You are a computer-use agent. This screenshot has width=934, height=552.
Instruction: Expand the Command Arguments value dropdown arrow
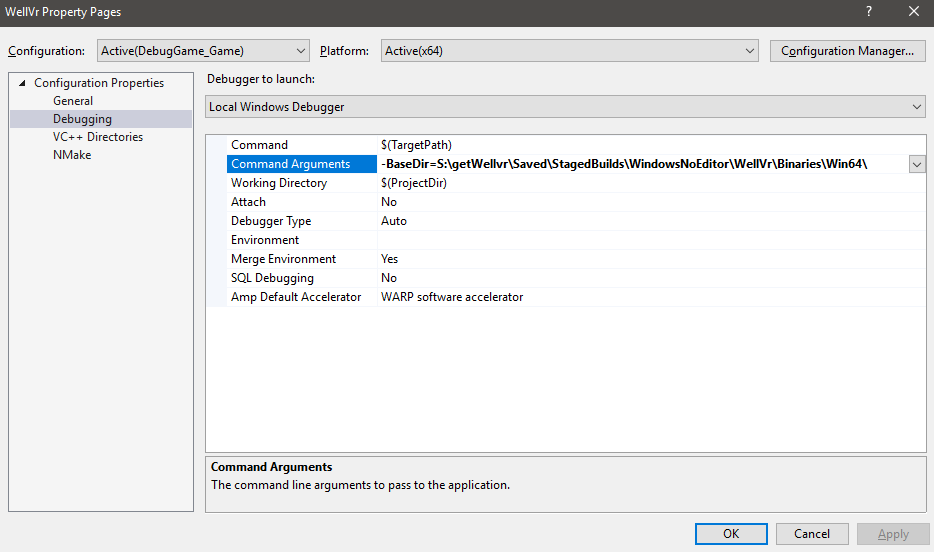917,164
